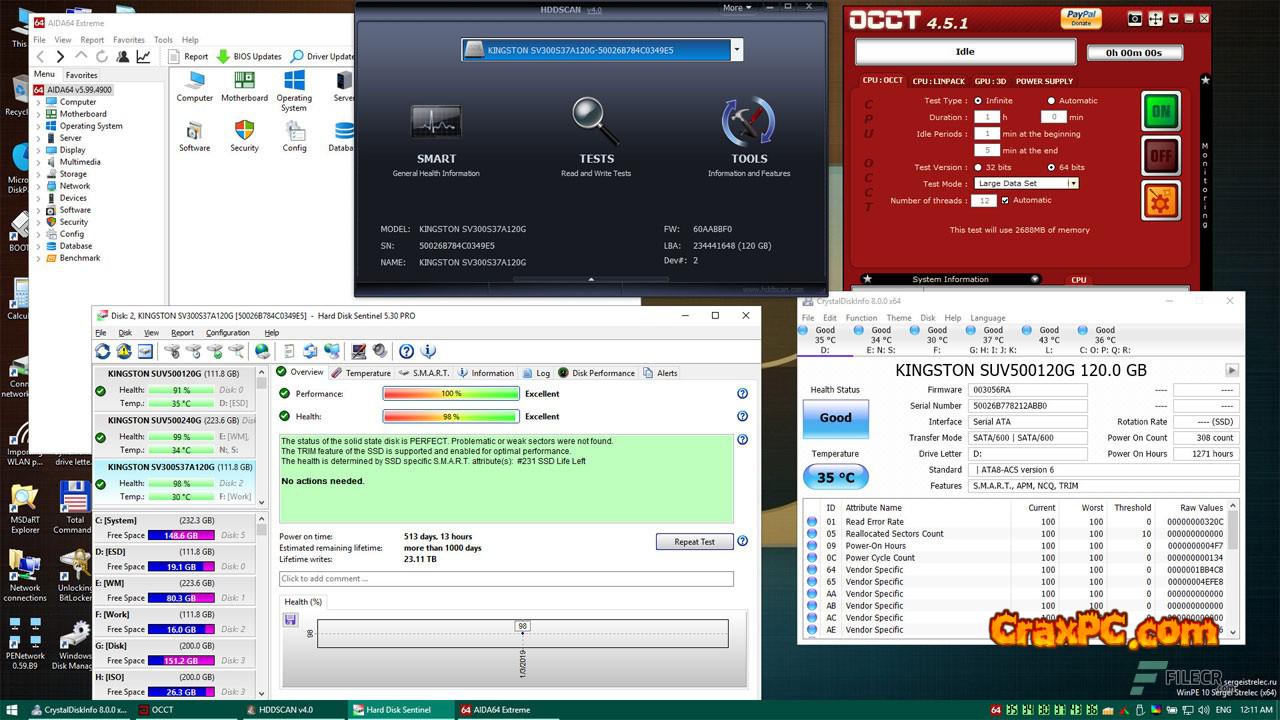This screenshot has width=1280, height=720.
Task: Expand the Test Mode Large Data Set dropdown
Action: click(1072, 184)
